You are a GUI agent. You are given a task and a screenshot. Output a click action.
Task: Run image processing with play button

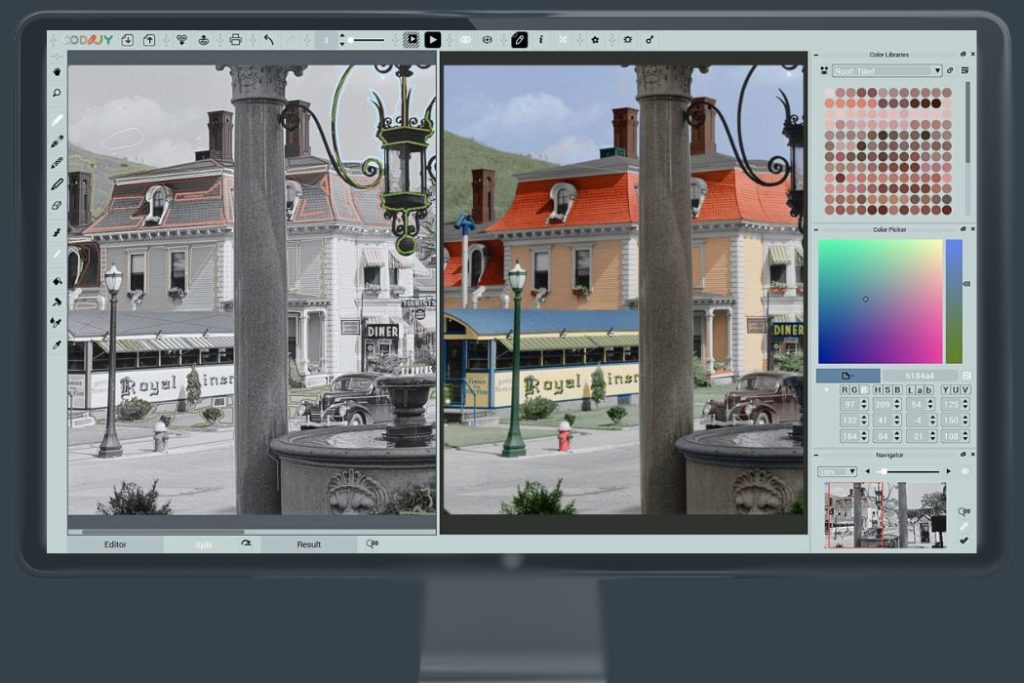click(x=432, y=40)
